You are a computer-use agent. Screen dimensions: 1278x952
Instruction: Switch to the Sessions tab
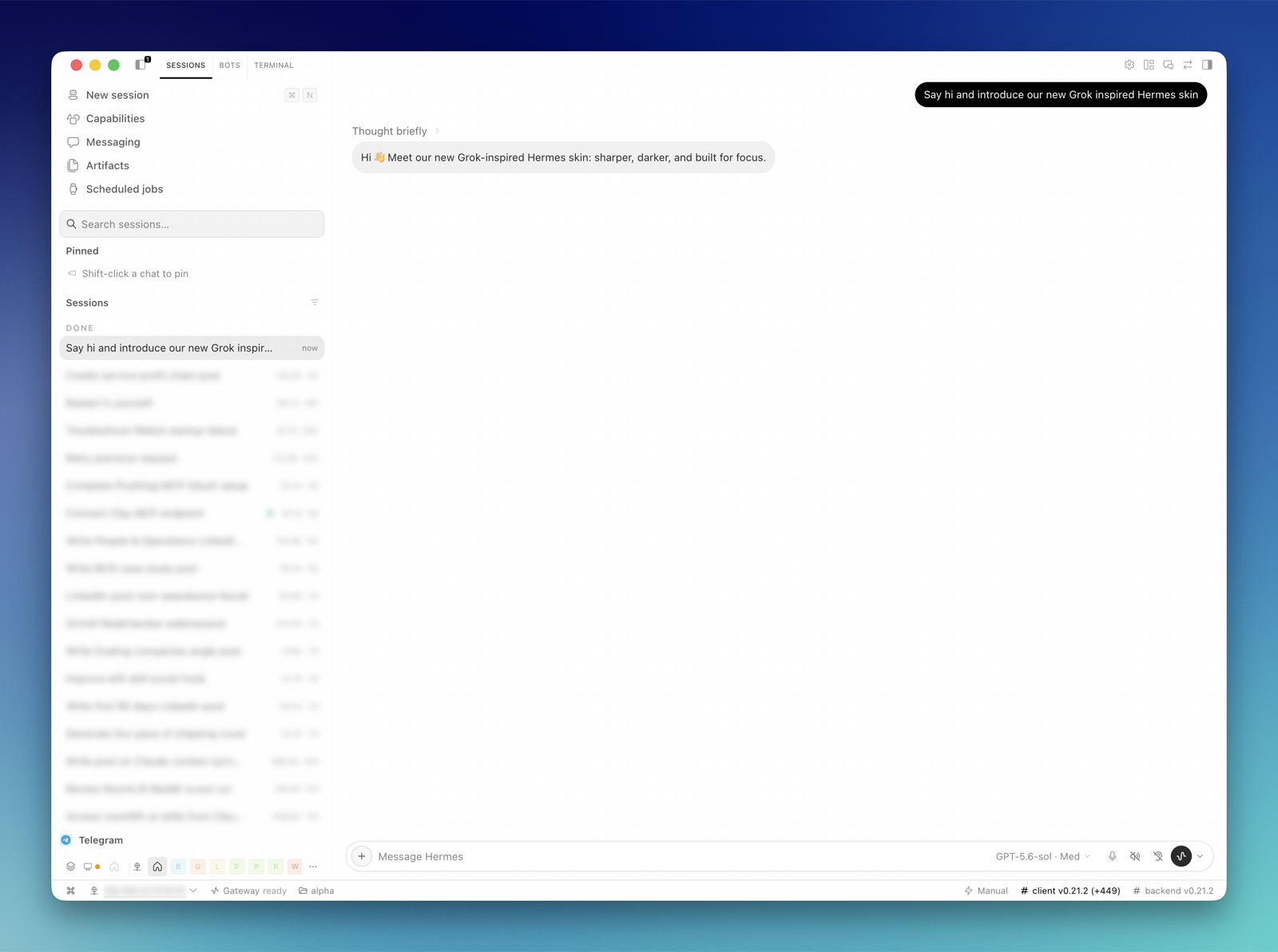click(185, 65)
